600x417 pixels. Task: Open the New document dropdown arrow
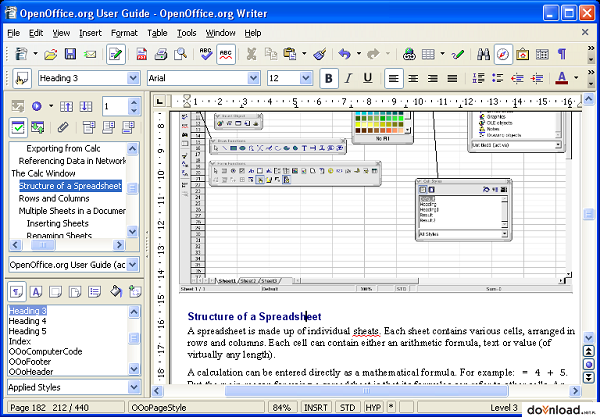point(35,54)
